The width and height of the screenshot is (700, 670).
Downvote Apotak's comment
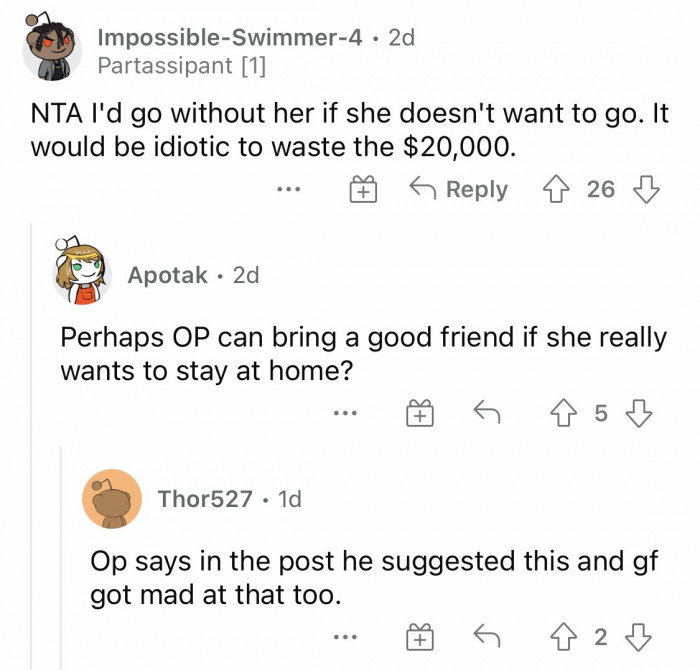coord(636,413)
